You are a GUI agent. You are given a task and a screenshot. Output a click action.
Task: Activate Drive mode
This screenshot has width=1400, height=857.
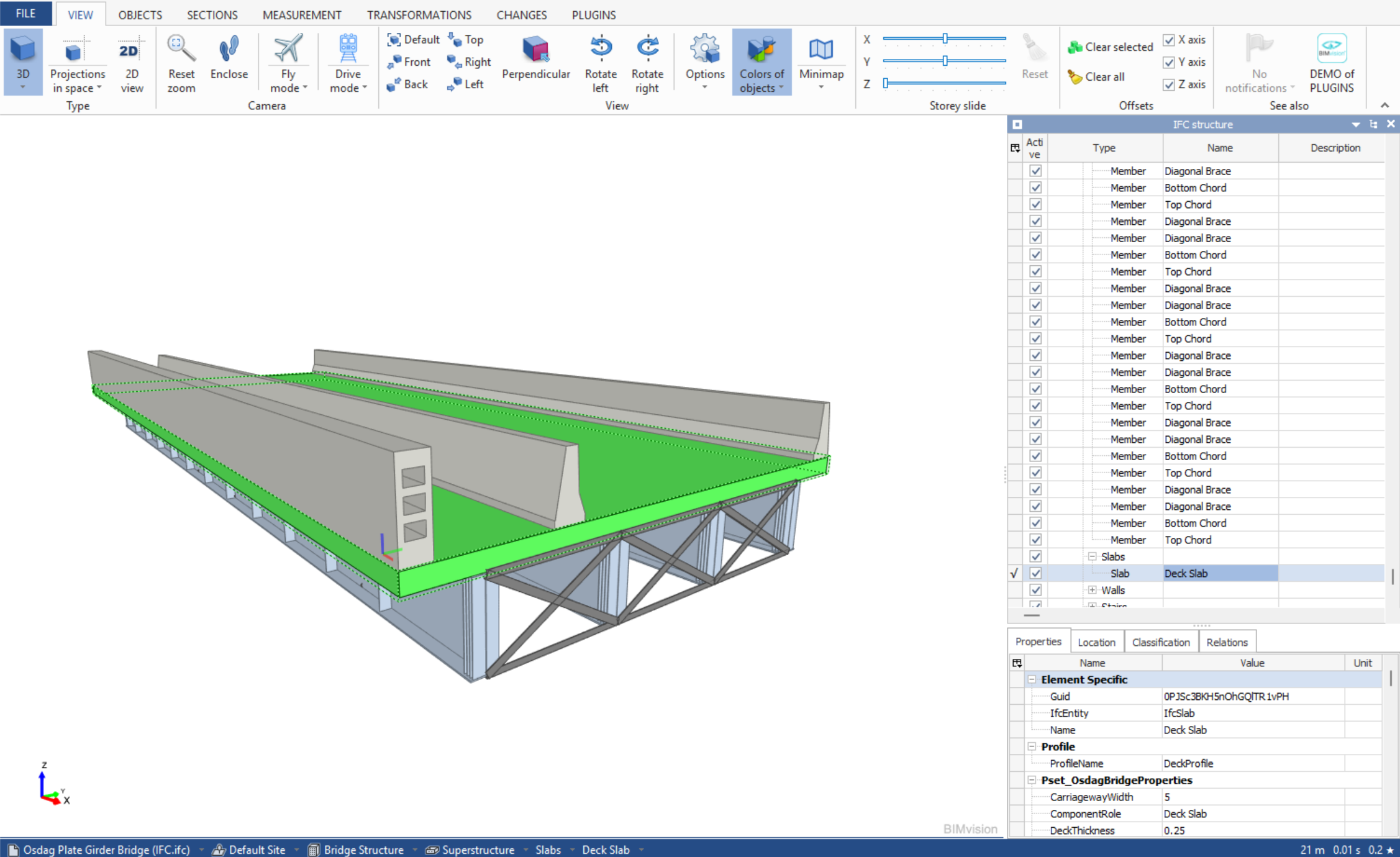(x=348, y=64)
